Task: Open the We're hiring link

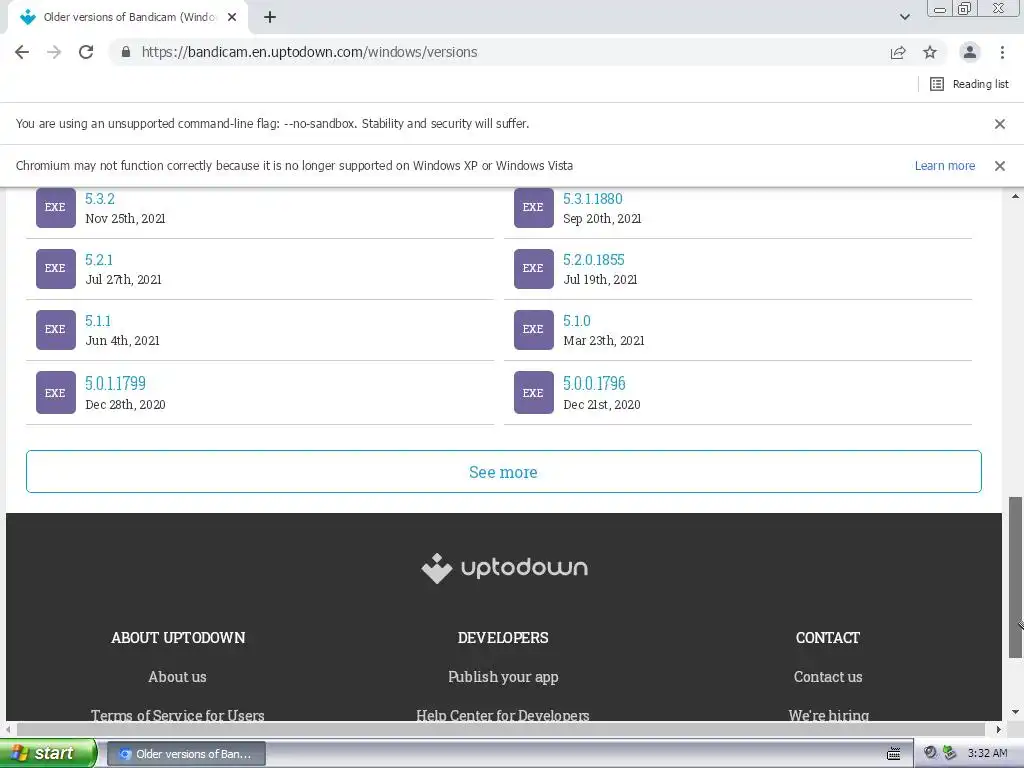Action: pyautogui.click(x=828, y=715)
